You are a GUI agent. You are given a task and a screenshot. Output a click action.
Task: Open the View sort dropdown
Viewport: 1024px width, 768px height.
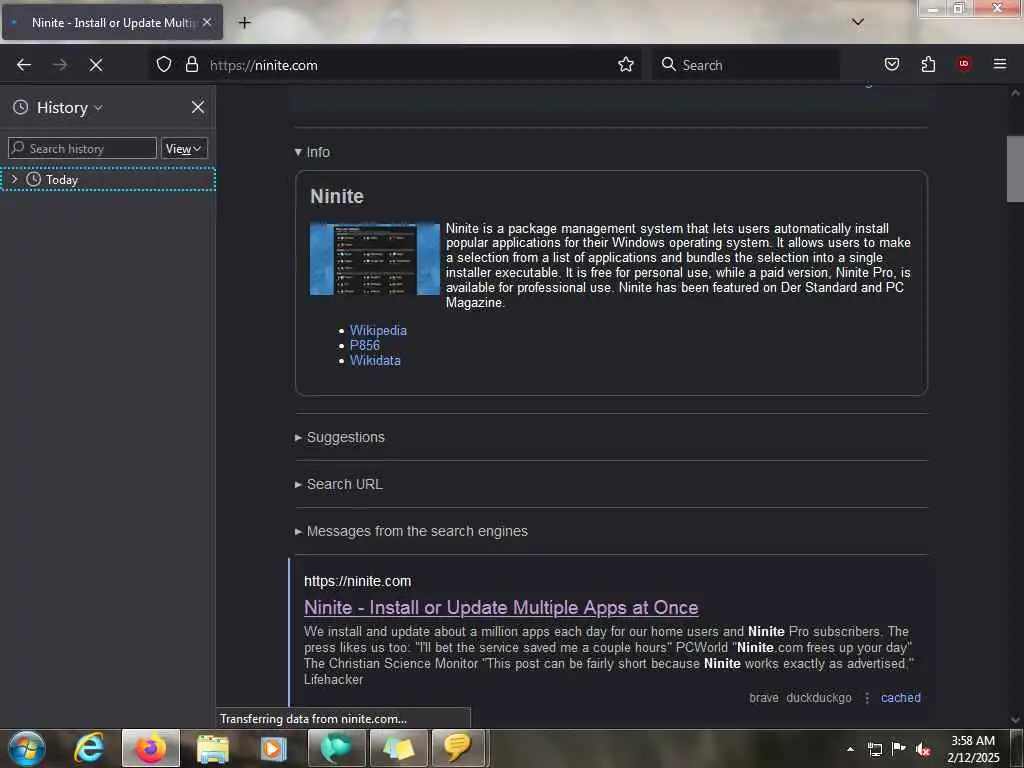point(184,148)
